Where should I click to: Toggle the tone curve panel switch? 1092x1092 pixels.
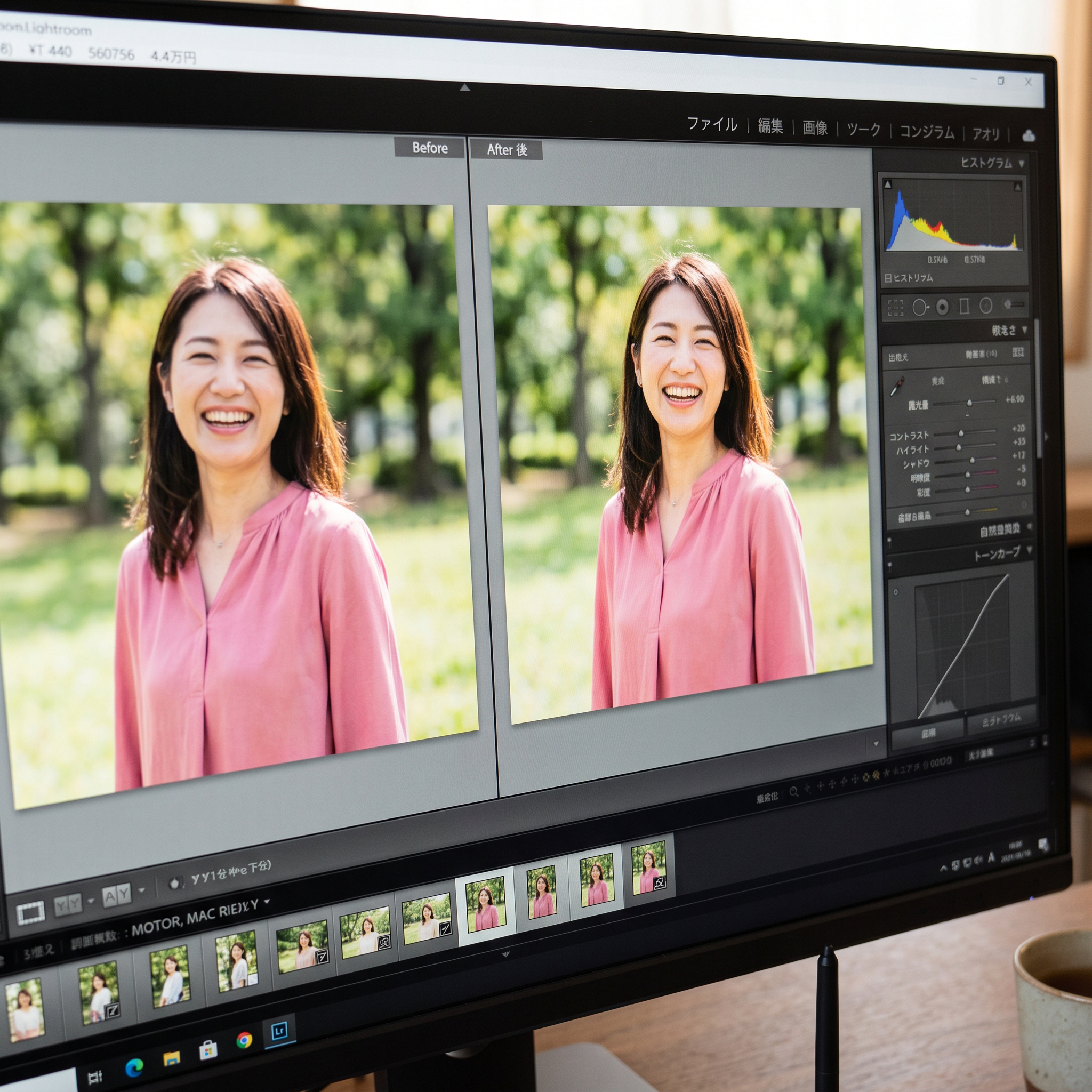tap(890, 566)
